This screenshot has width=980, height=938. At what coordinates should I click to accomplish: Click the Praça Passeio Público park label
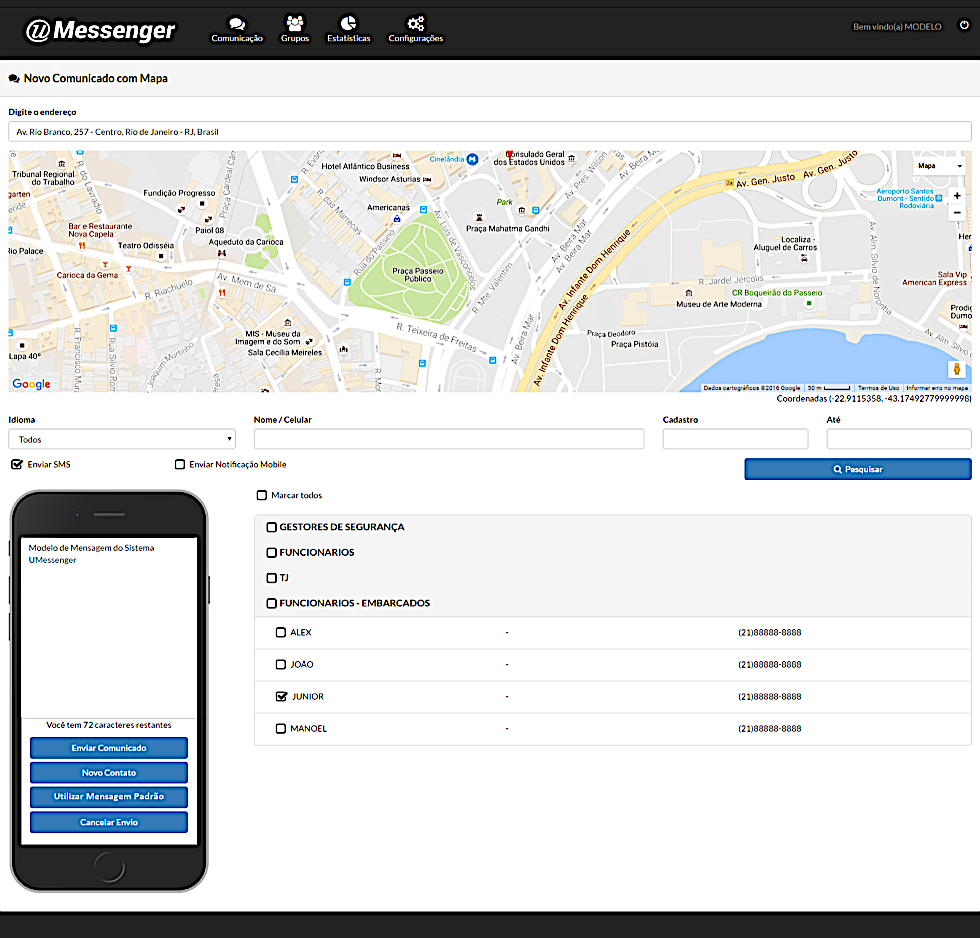point(418,275)
